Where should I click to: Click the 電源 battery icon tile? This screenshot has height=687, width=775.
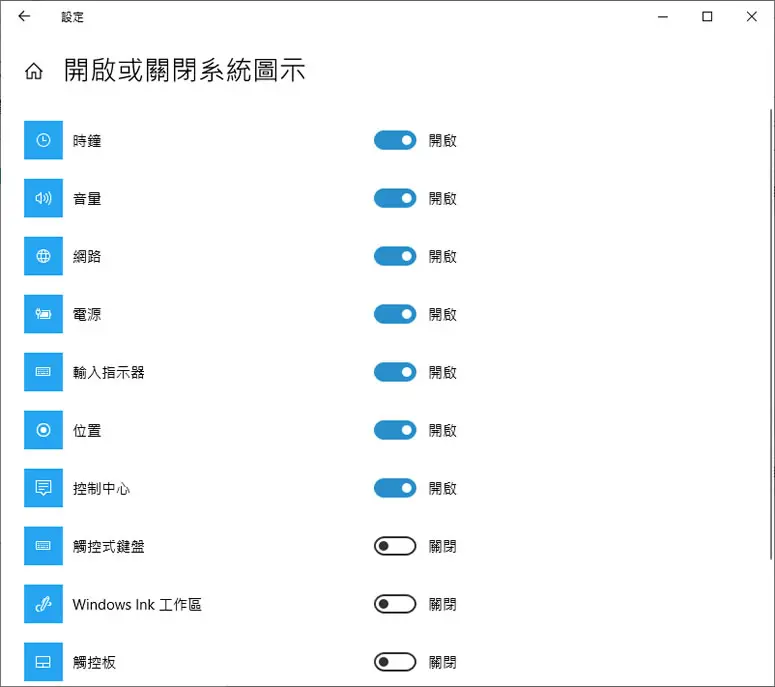coord(43,314)
